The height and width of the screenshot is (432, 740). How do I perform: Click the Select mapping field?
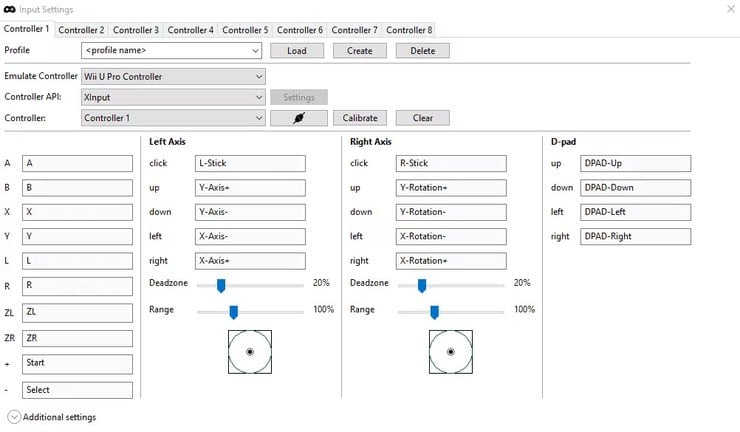pos(77,390)
